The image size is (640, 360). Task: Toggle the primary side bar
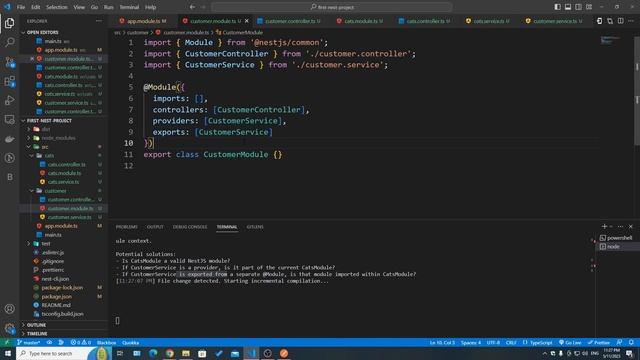pyautogui.click(x=557, y=7)
